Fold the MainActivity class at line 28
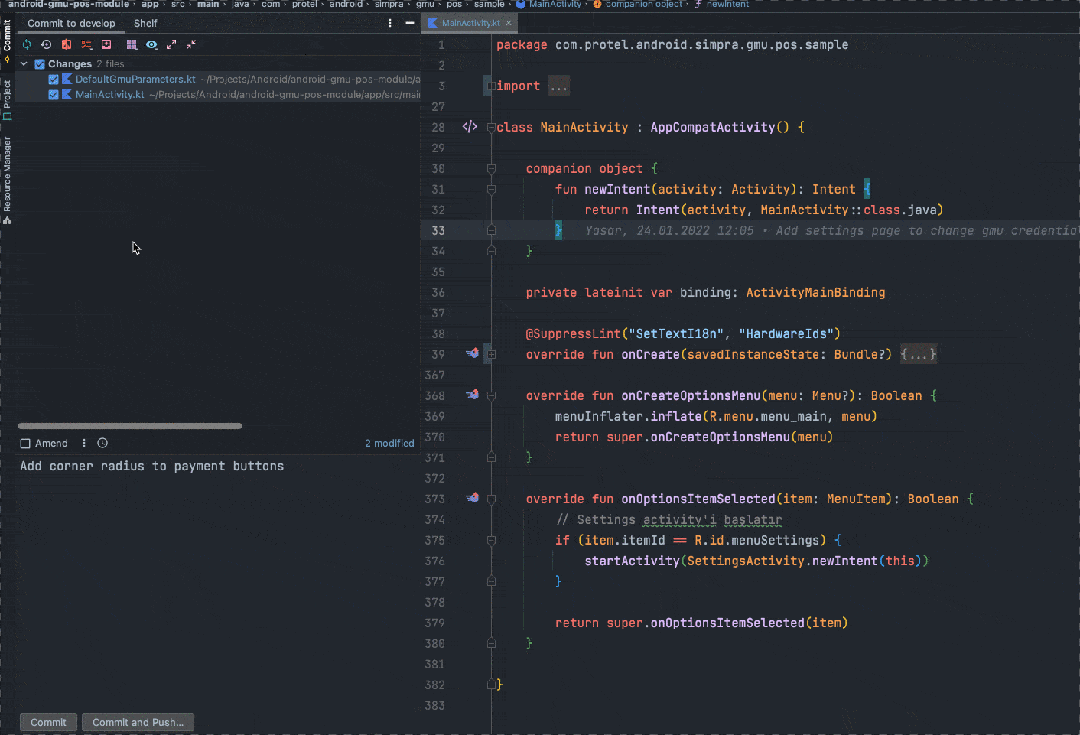The width and height of the screenshot is (1080, 735). click(x=491, y=127)
